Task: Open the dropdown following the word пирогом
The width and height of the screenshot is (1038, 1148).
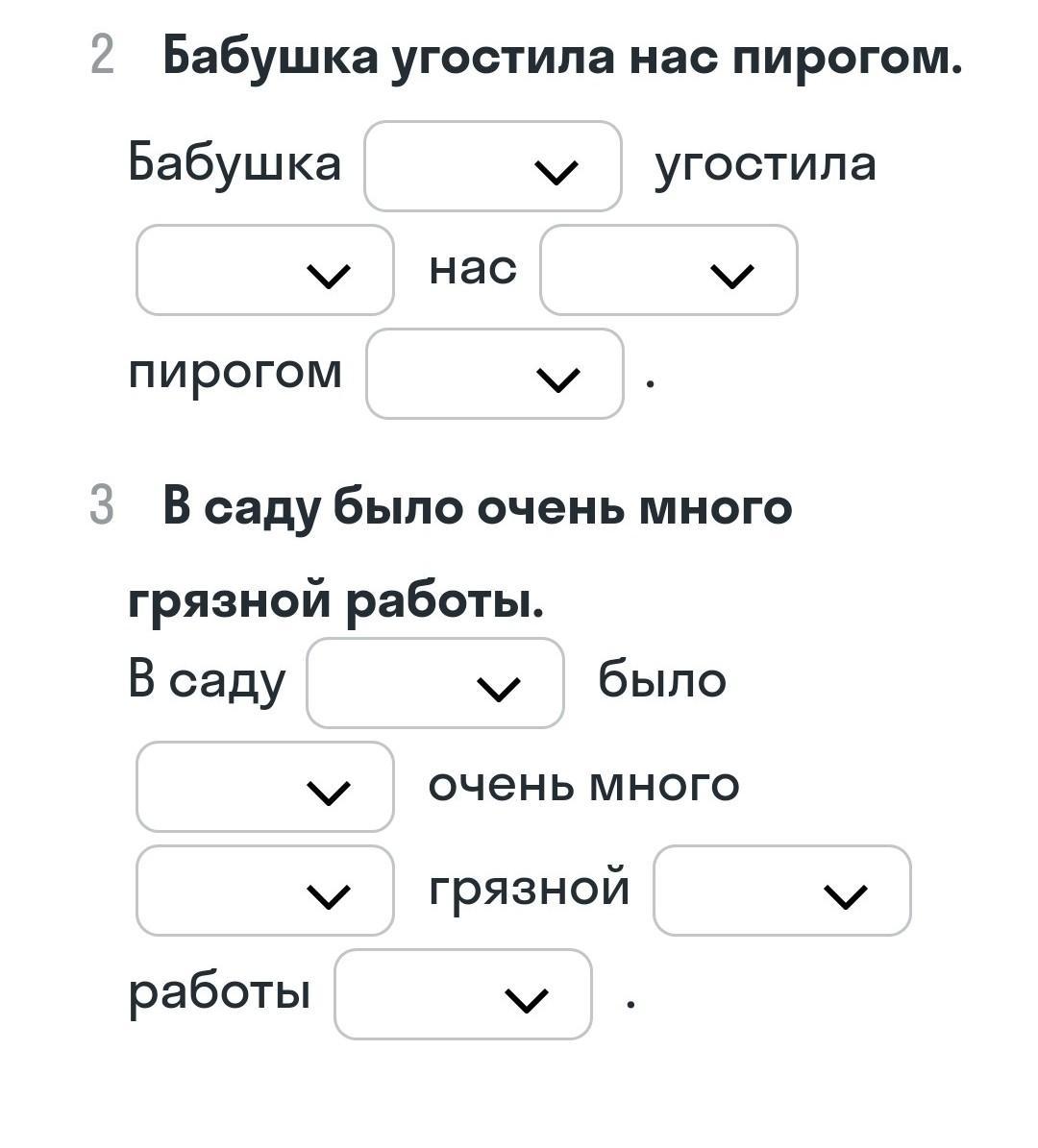Action: (494, 374)
